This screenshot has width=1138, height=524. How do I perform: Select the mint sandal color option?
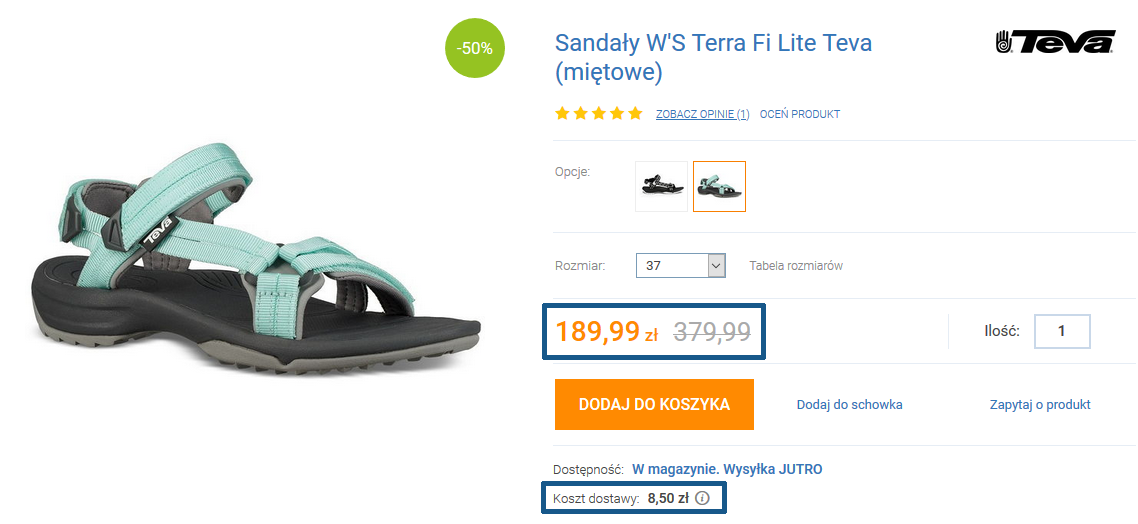[719, 186]
